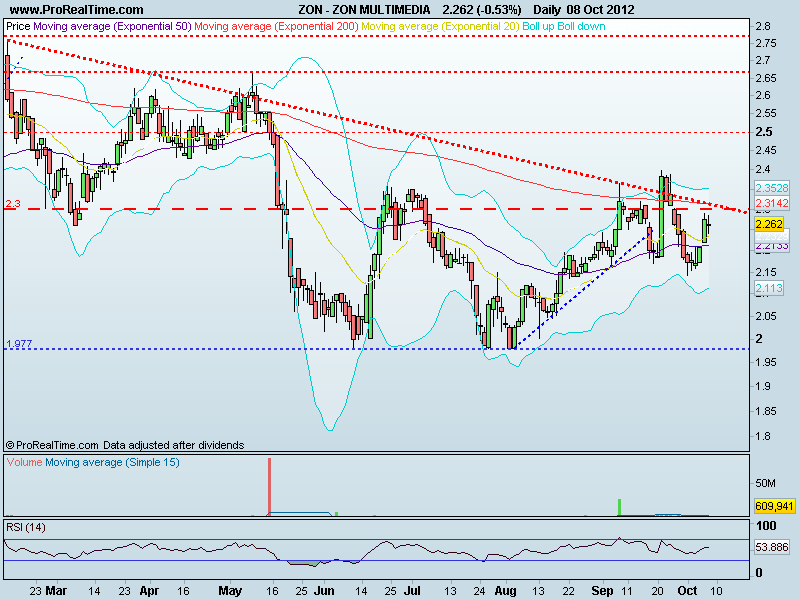Click the 2.5 price axis label
Viewport: 800px width, 600px height.
point(764,132)
